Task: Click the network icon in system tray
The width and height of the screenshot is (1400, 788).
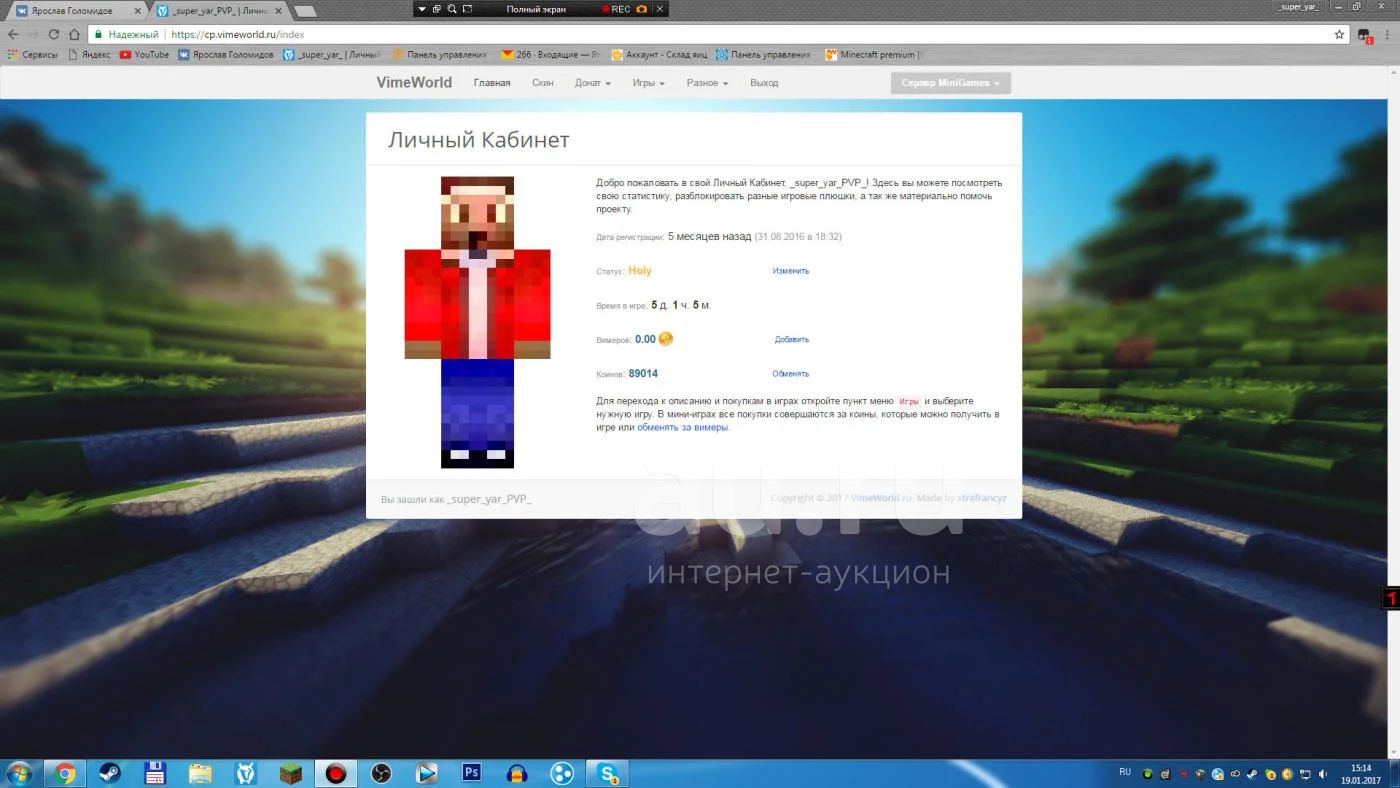Action: coord(1304,773)
